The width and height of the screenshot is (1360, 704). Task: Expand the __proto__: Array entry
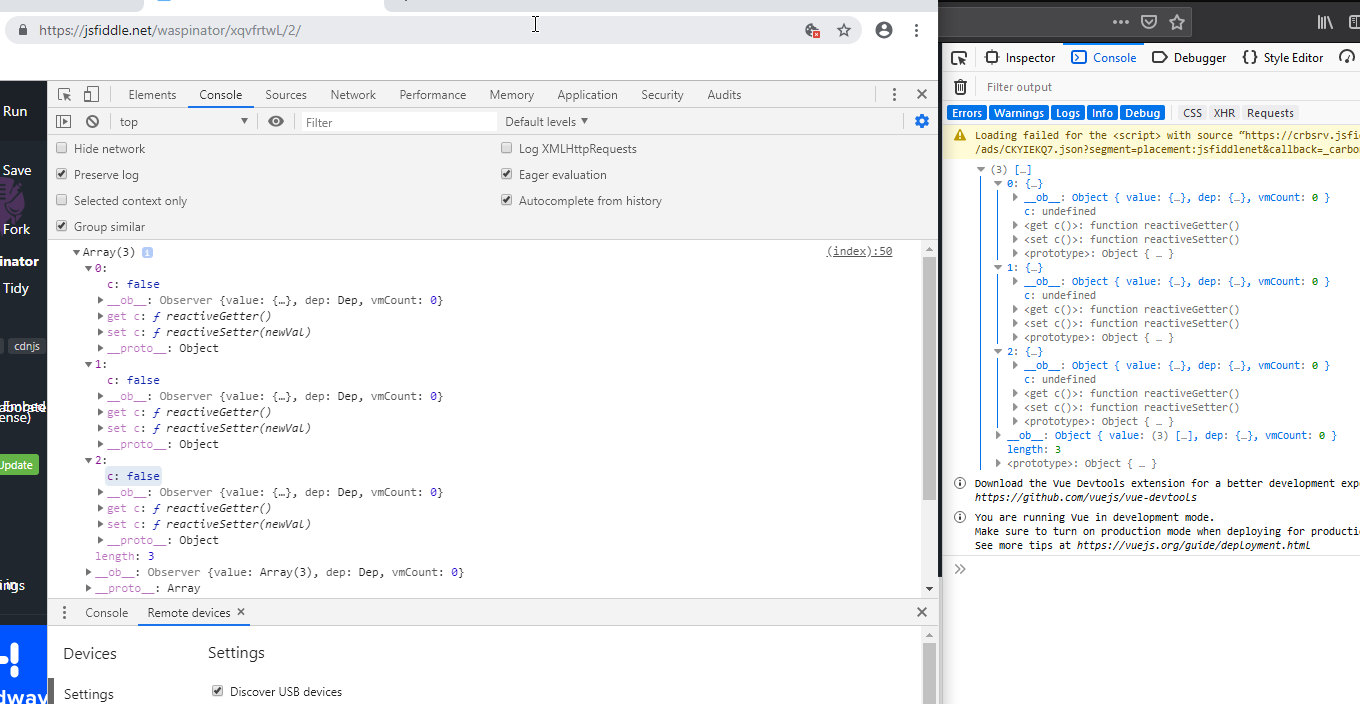(x=89, y=588)
